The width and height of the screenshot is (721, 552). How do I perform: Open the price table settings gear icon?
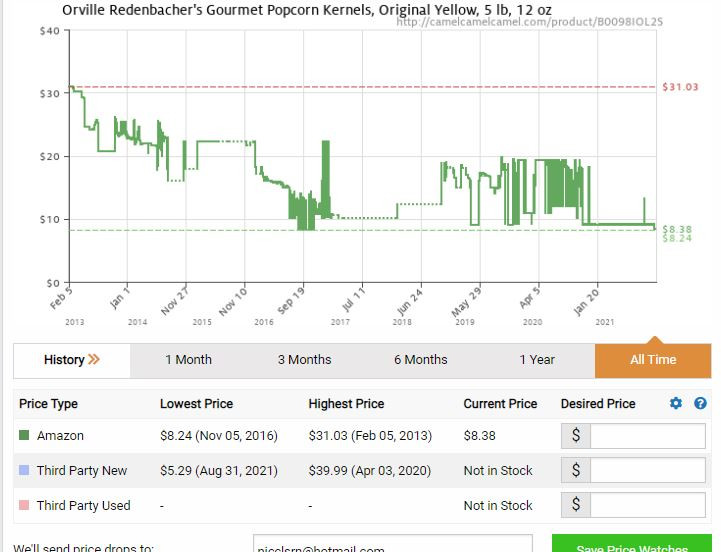pyautogui.click(x=675, y=403)
